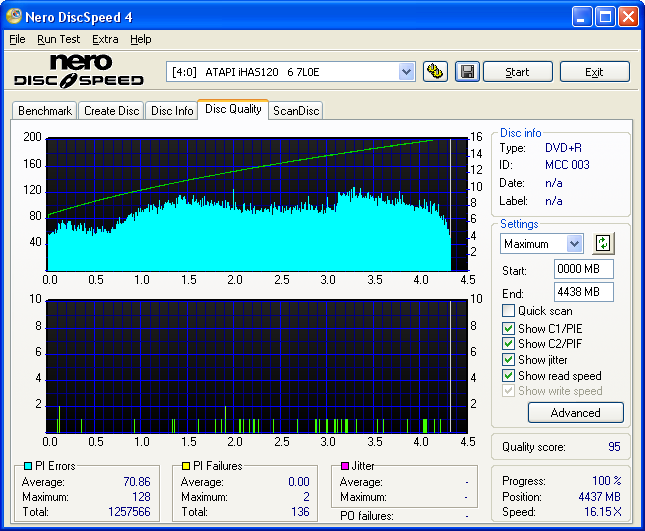Open the Maximum speed dropdown
Image resolution: width=645 pixels, height=531 pixels.
coord(574,244)
